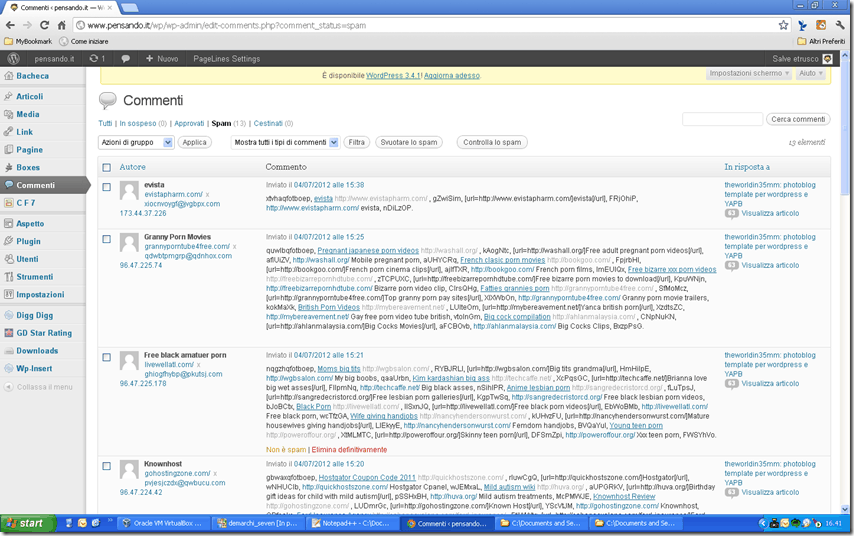The image size is (854, 536).
Task: Reload the page with refresh icon
Action: pos(45,25)
